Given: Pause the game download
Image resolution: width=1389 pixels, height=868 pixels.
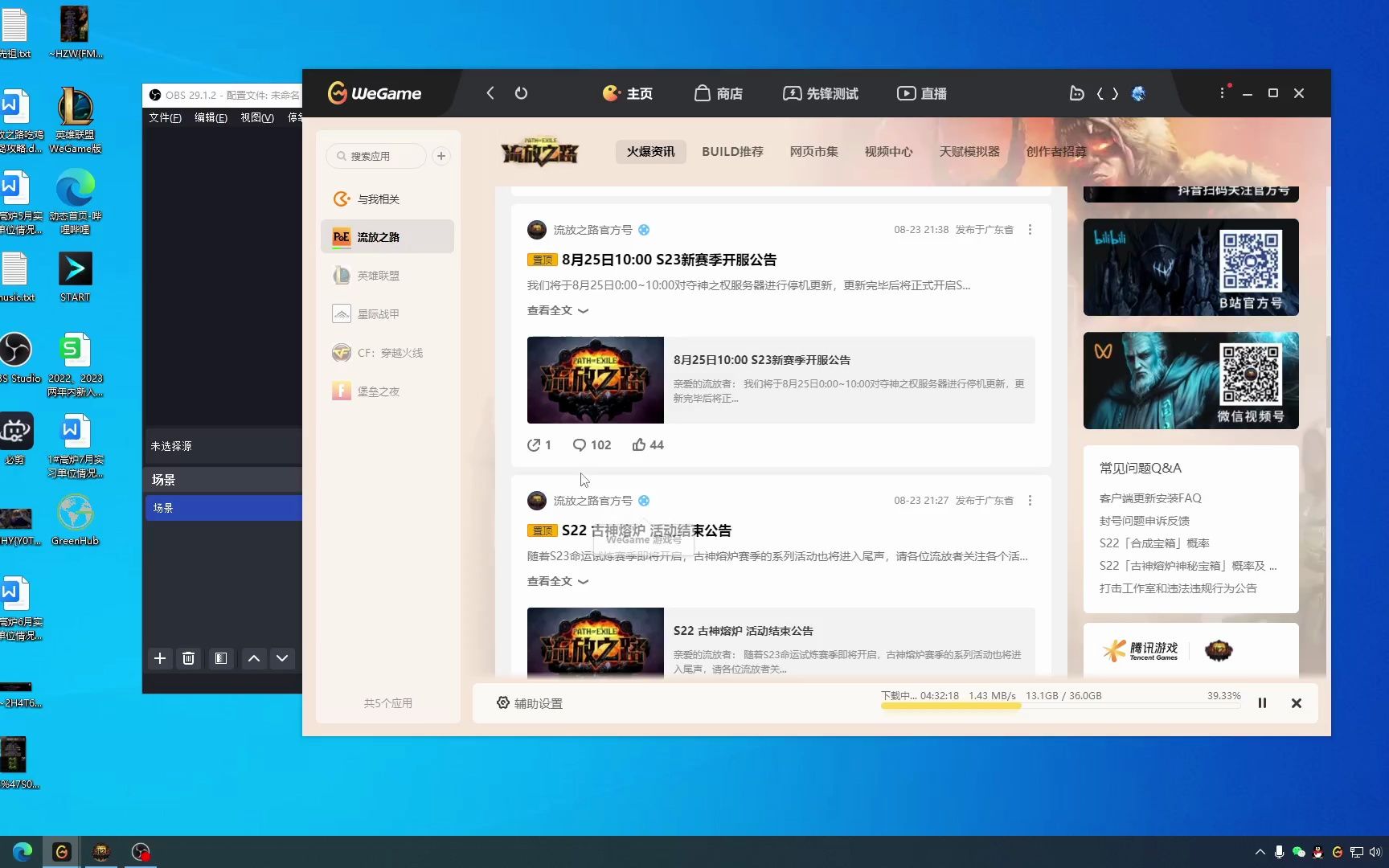Looking at the screenshot, I should click(x=1262, y=703).
